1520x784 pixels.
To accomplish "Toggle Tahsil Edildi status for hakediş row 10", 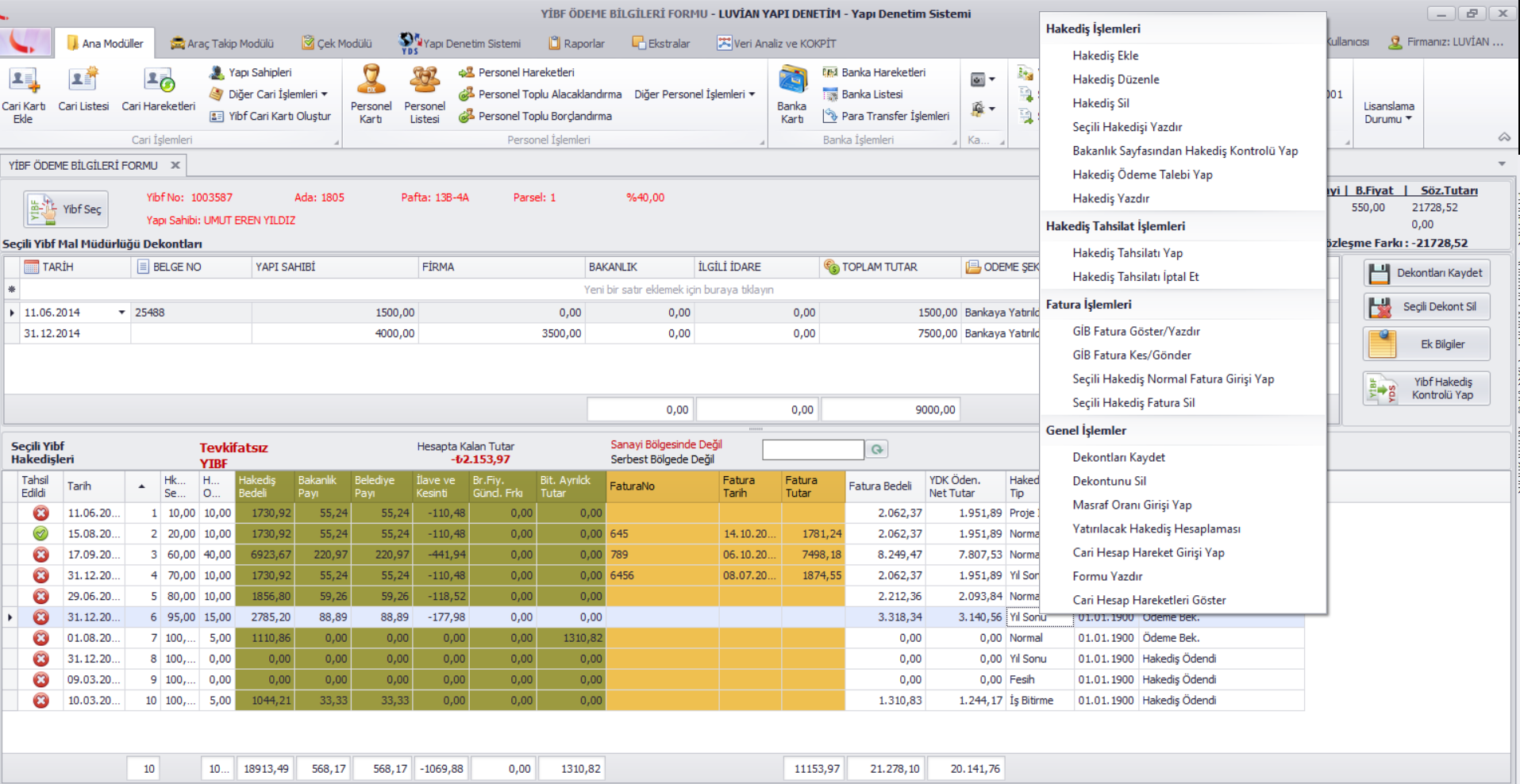I will point(40,701).
